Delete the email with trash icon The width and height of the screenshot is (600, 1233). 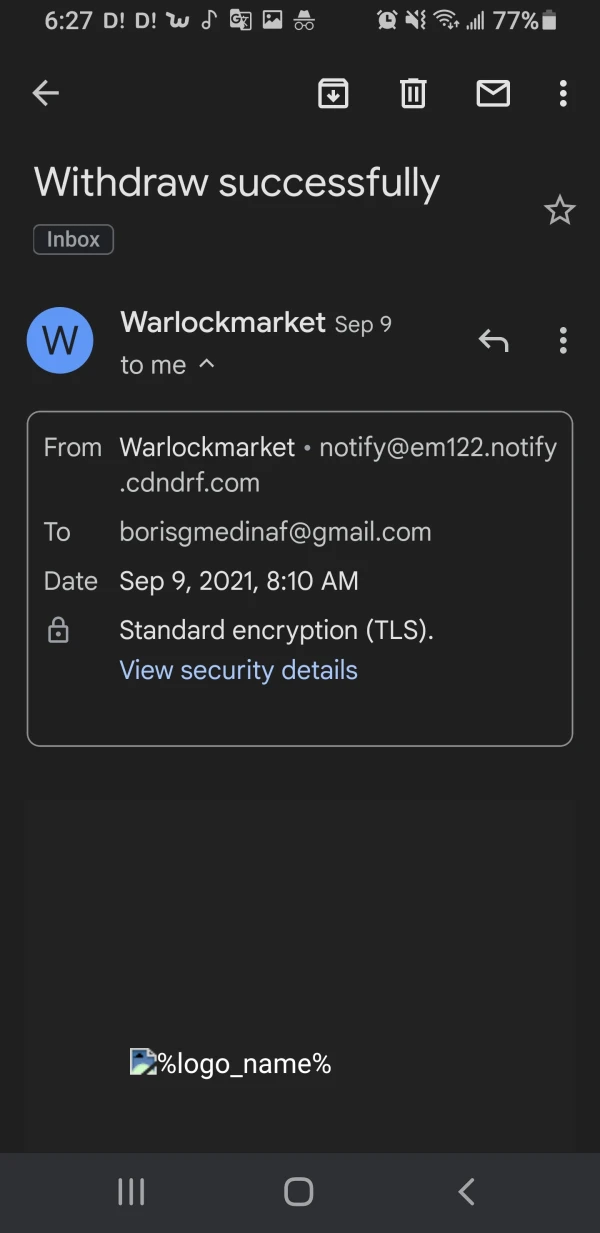pos(413,94)
